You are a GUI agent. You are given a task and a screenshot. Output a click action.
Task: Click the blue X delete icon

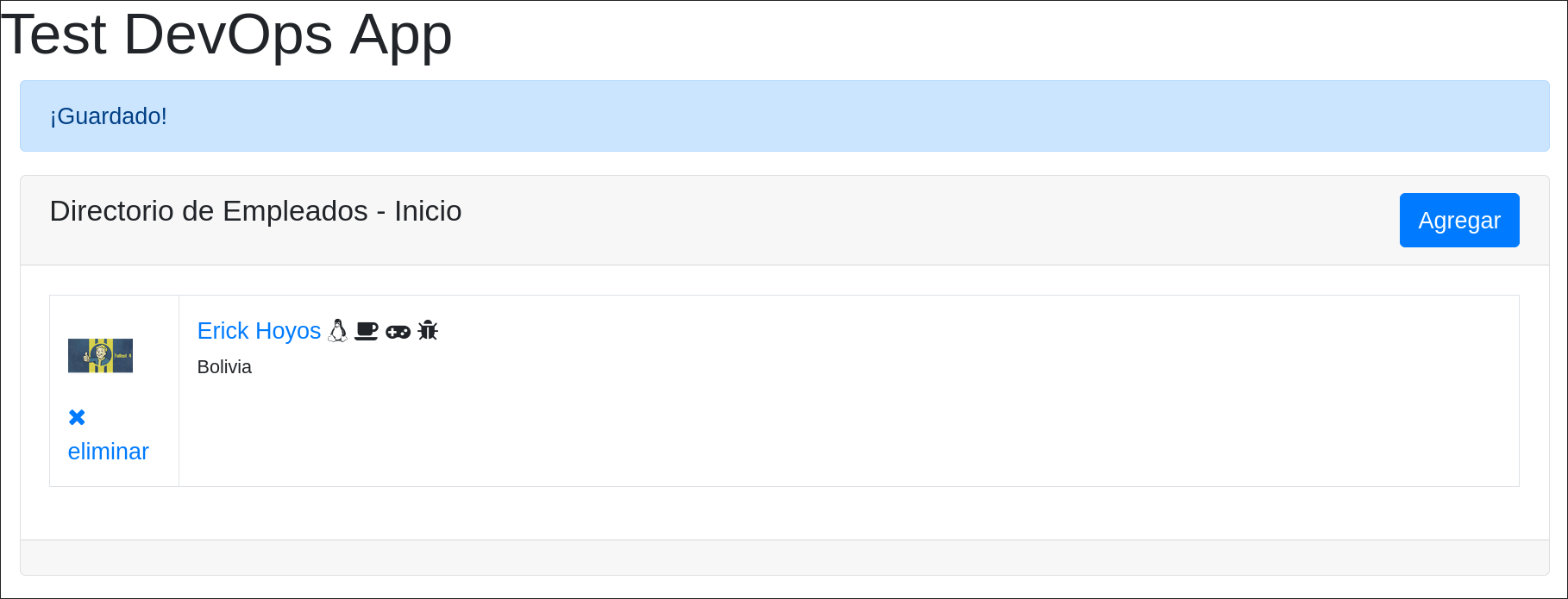[x=77, y=417]
